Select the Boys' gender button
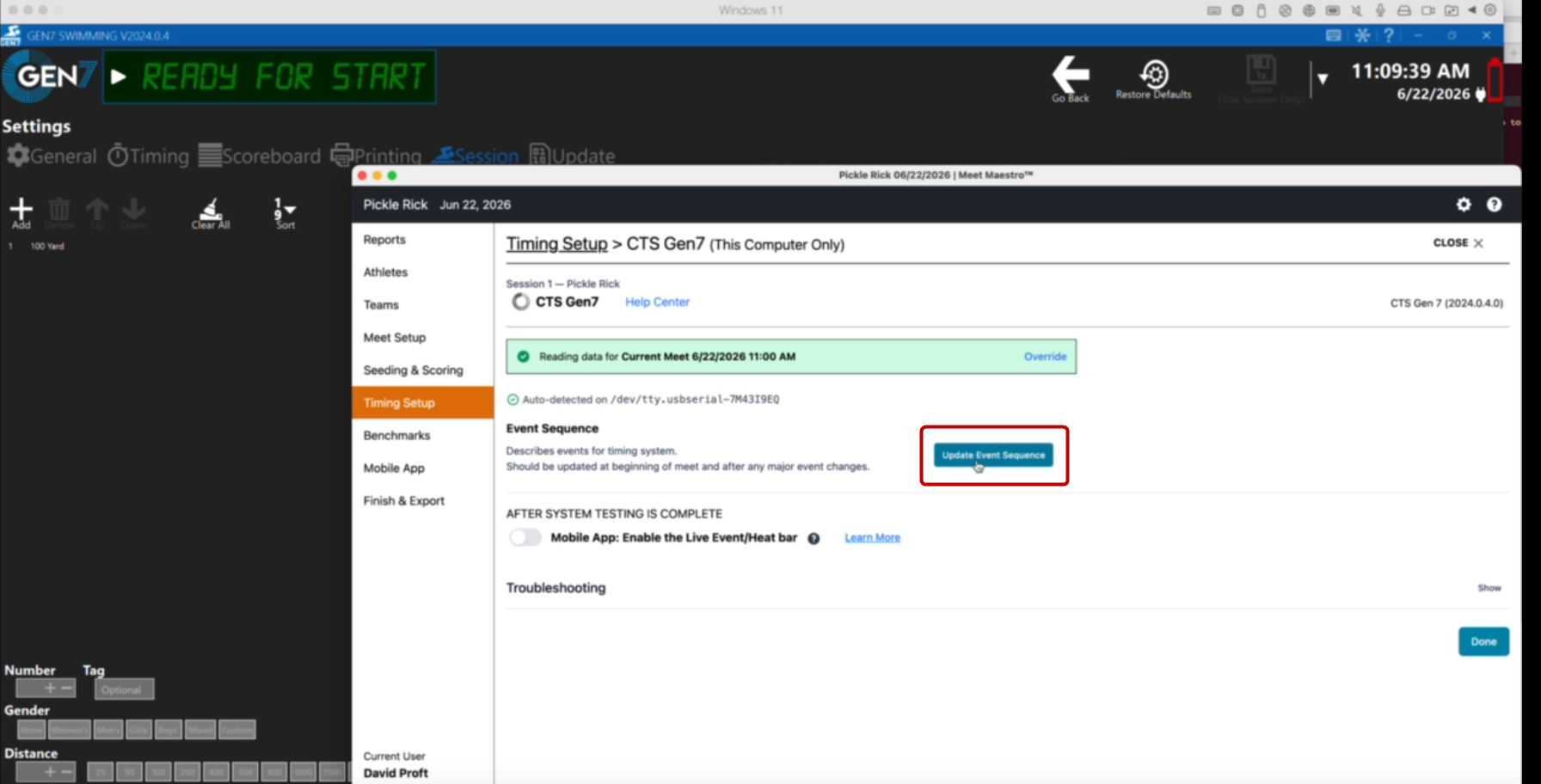The height and width of the screenshot is (784, 1541). (168, 730)
